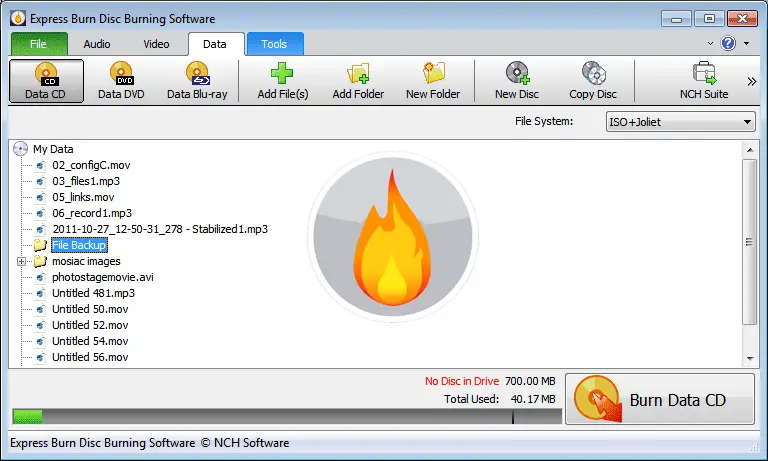
Task: Click the yellow folder icon of File Backup
Action: coord(40,245)
